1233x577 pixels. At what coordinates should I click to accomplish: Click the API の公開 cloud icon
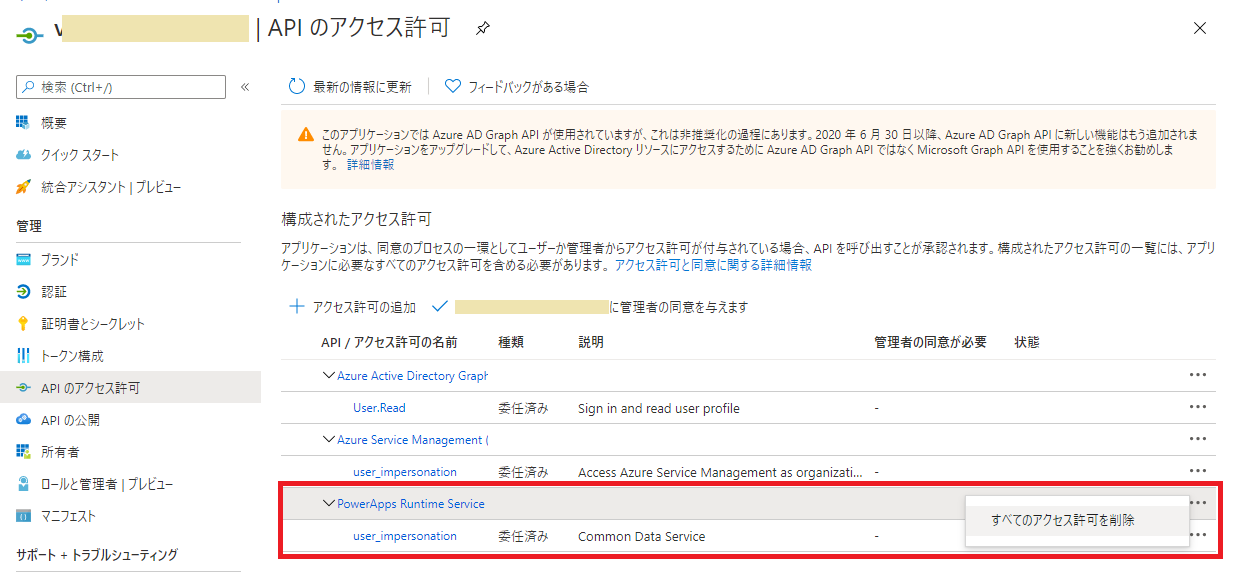pos(23,420)
